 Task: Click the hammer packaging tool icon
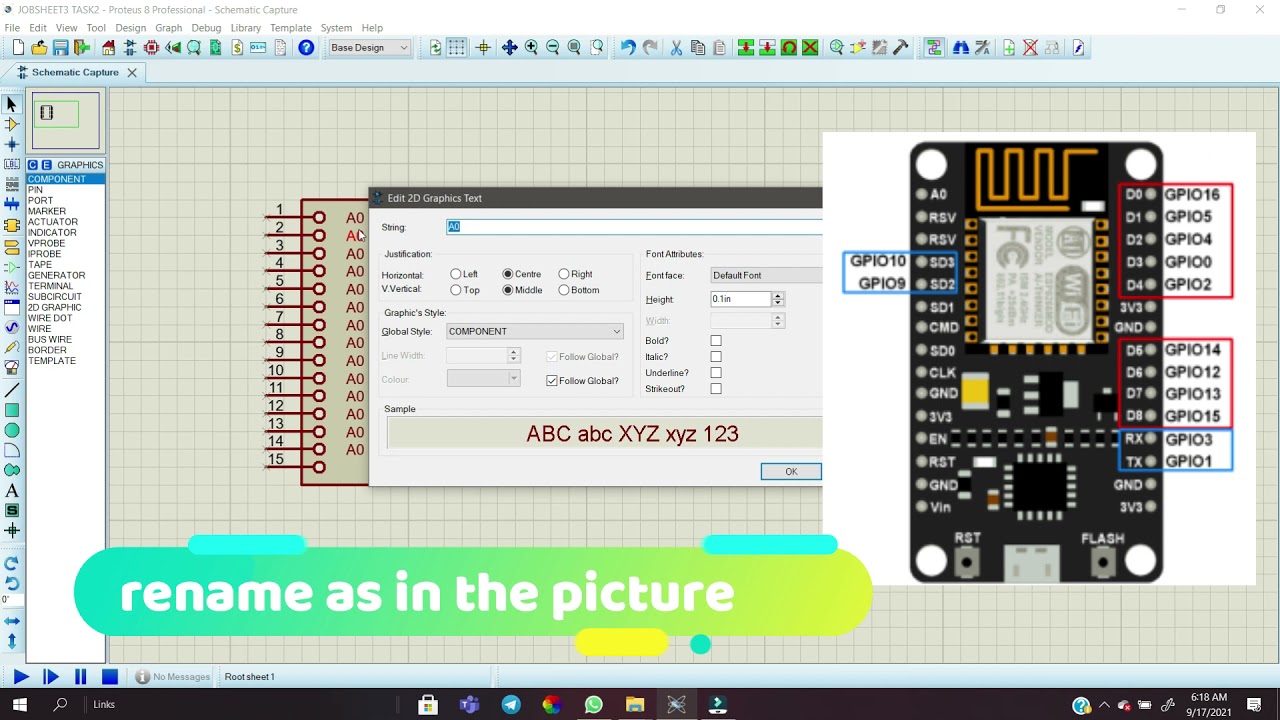900,47
